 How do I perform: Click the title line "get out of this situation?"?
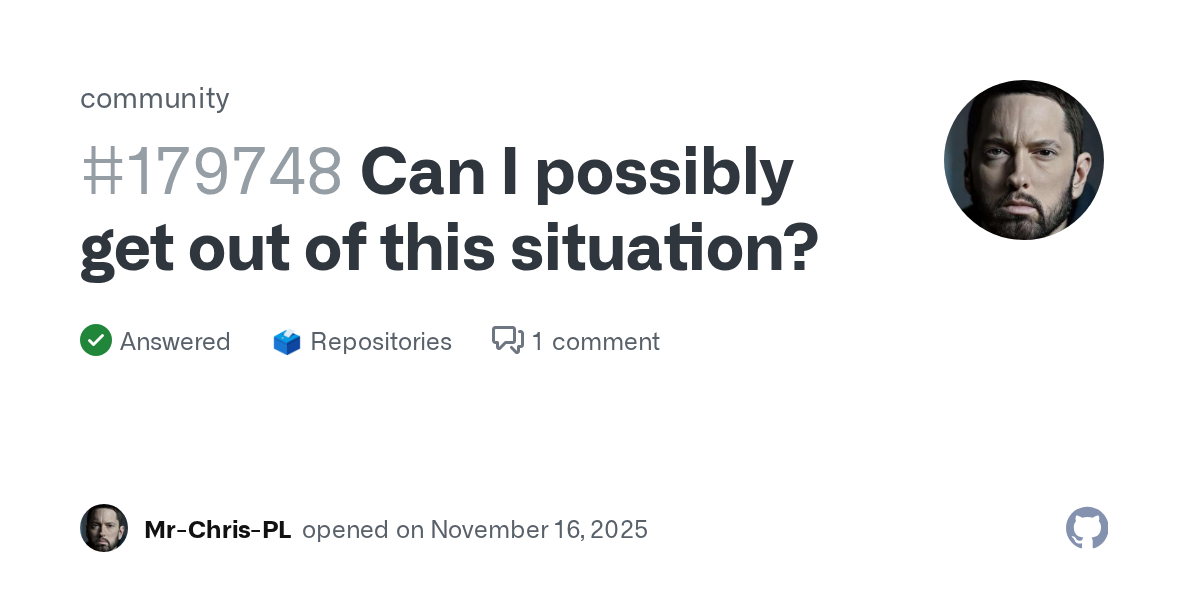click(x=449, y=248)
